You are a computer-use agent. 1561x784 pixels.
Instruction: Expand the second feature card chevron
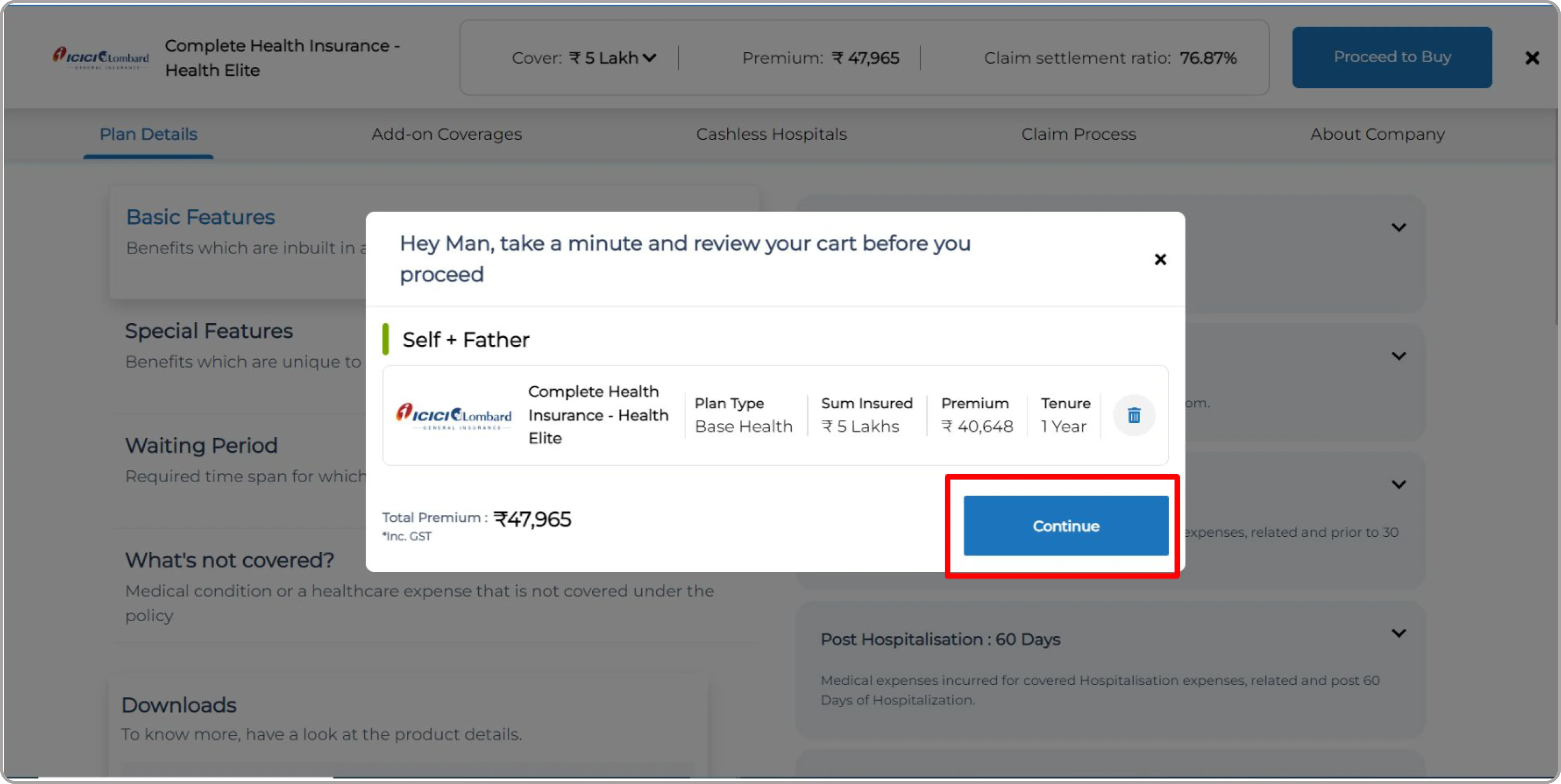click(x=1398, y=356)
